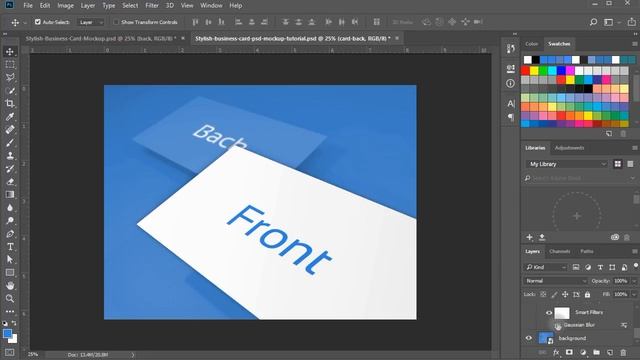
Task: Select the Blur tool
Action: point(10,208)
